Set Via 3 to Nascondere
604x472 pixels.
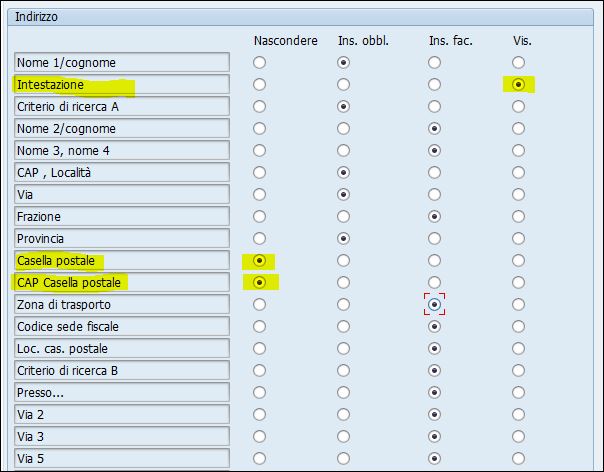point(259,436)
